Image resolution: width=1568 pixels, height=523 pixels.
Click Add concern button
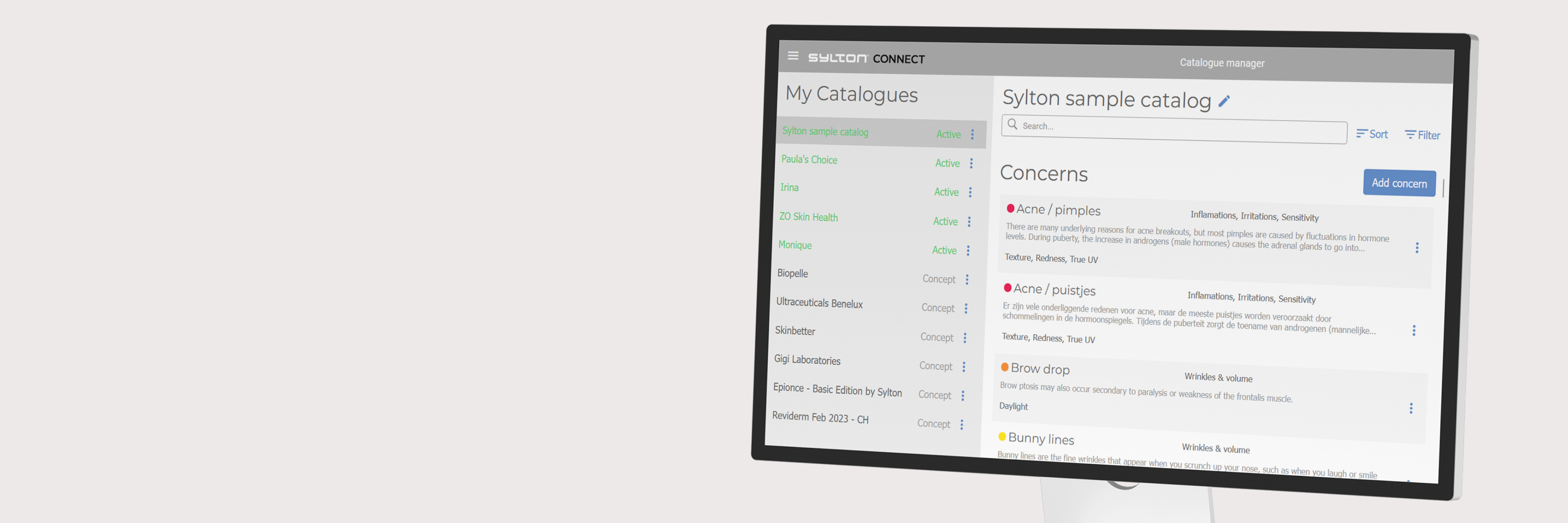(1399, 183)
